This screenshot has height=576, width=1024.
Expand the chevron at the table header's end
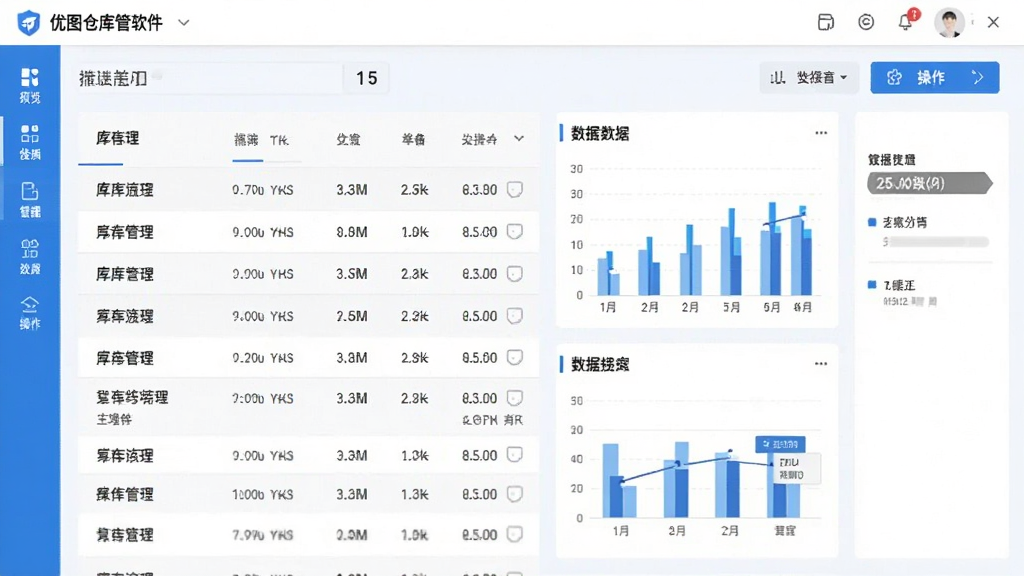coord(519,138)
